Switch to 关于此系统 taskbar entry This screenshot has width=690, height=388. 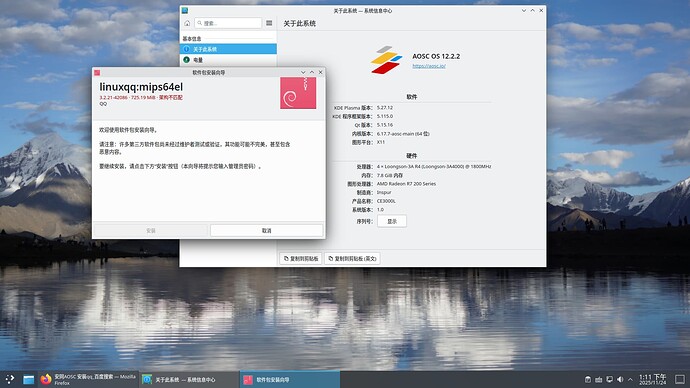pyautogui.click(x=190, y=379)
